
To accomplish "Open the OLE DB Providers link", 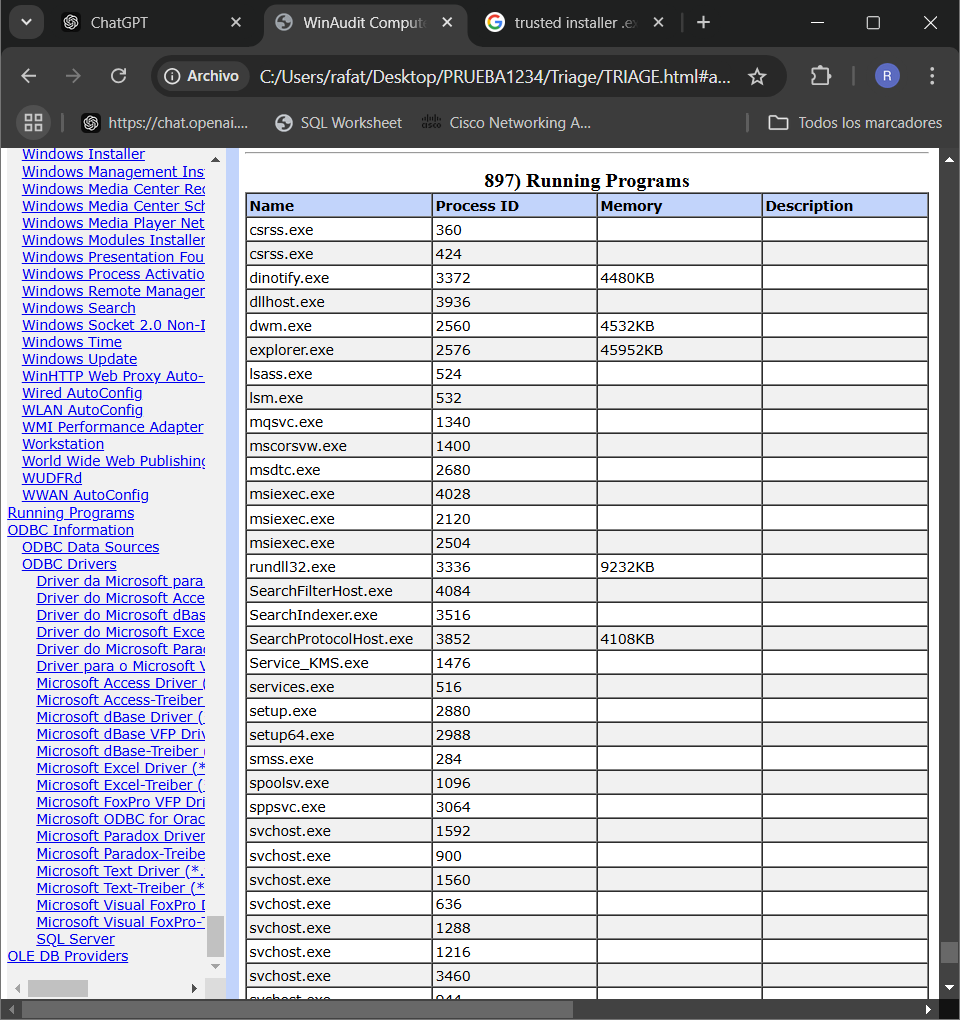I will click(x=68, y=956).
